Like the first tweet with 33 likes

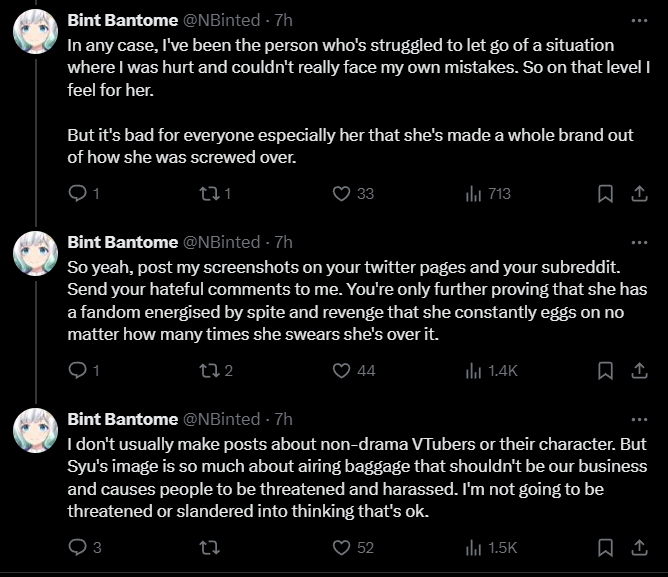click(x=353, y=194)
